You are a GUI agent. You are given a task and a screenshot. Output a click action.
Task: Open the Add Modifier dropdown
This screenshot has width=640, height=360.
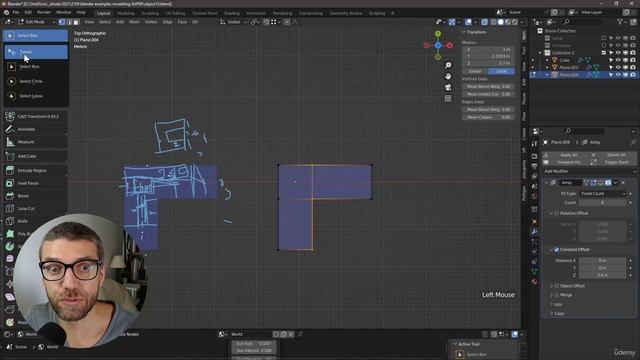coord(588,171)
